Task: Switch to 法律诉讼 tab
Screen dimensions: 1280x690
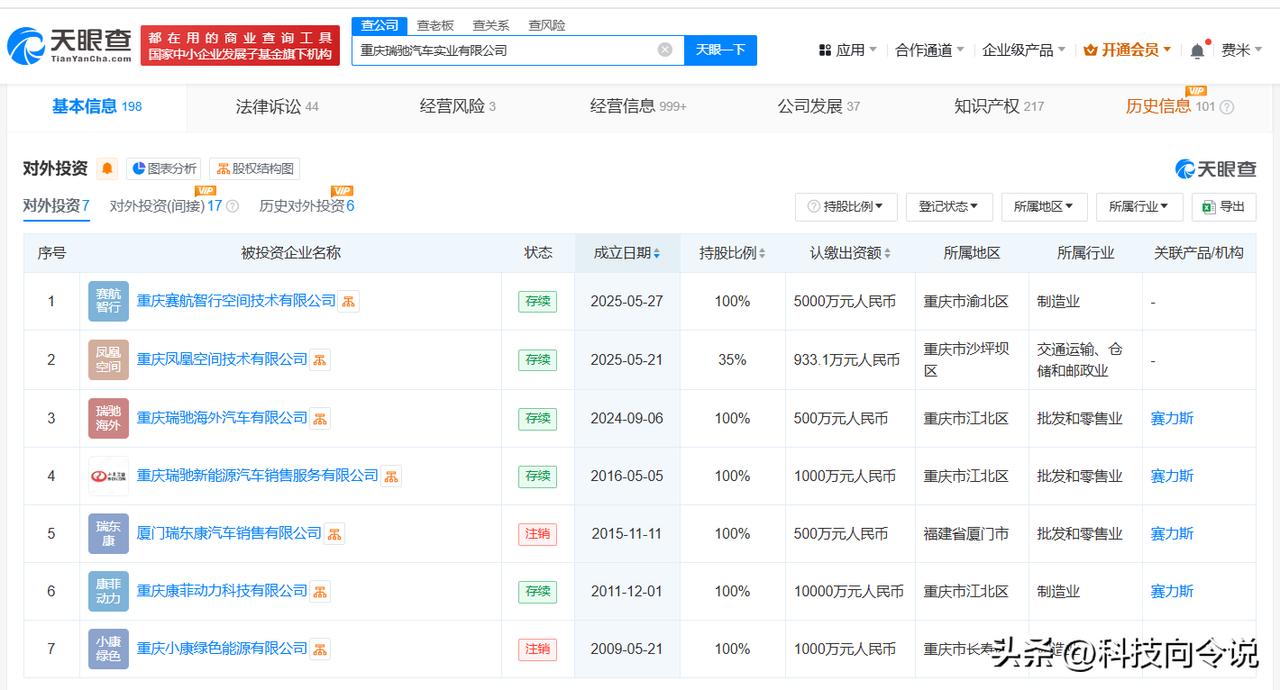Action: coord(277,106)
